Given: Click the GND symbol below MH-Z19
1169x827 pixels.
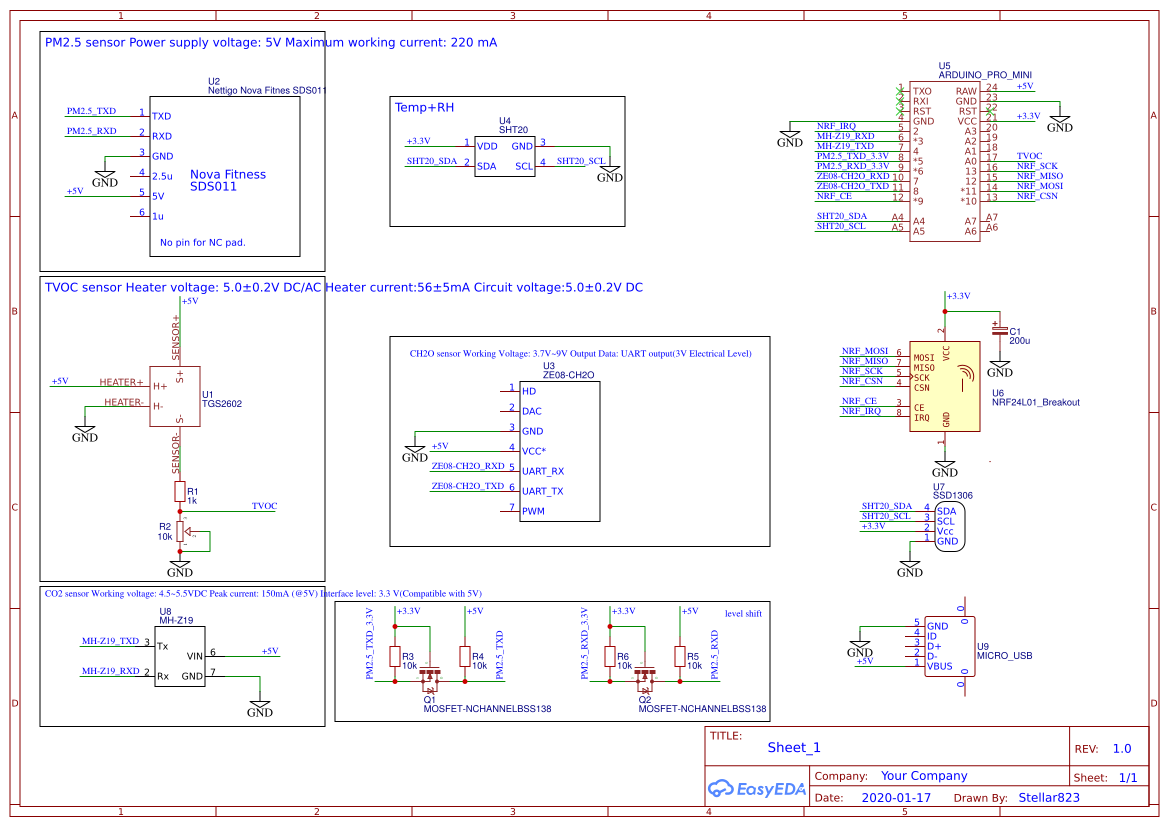Looking at the screenshot, I should pyautogui.click(x=259, y=708).
